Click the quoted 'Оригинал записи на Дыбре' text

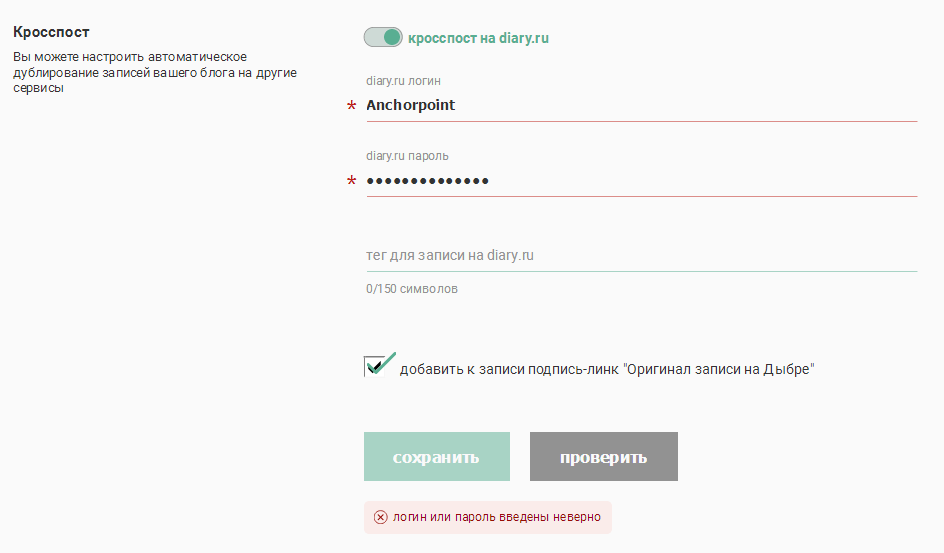pos(719,369)
